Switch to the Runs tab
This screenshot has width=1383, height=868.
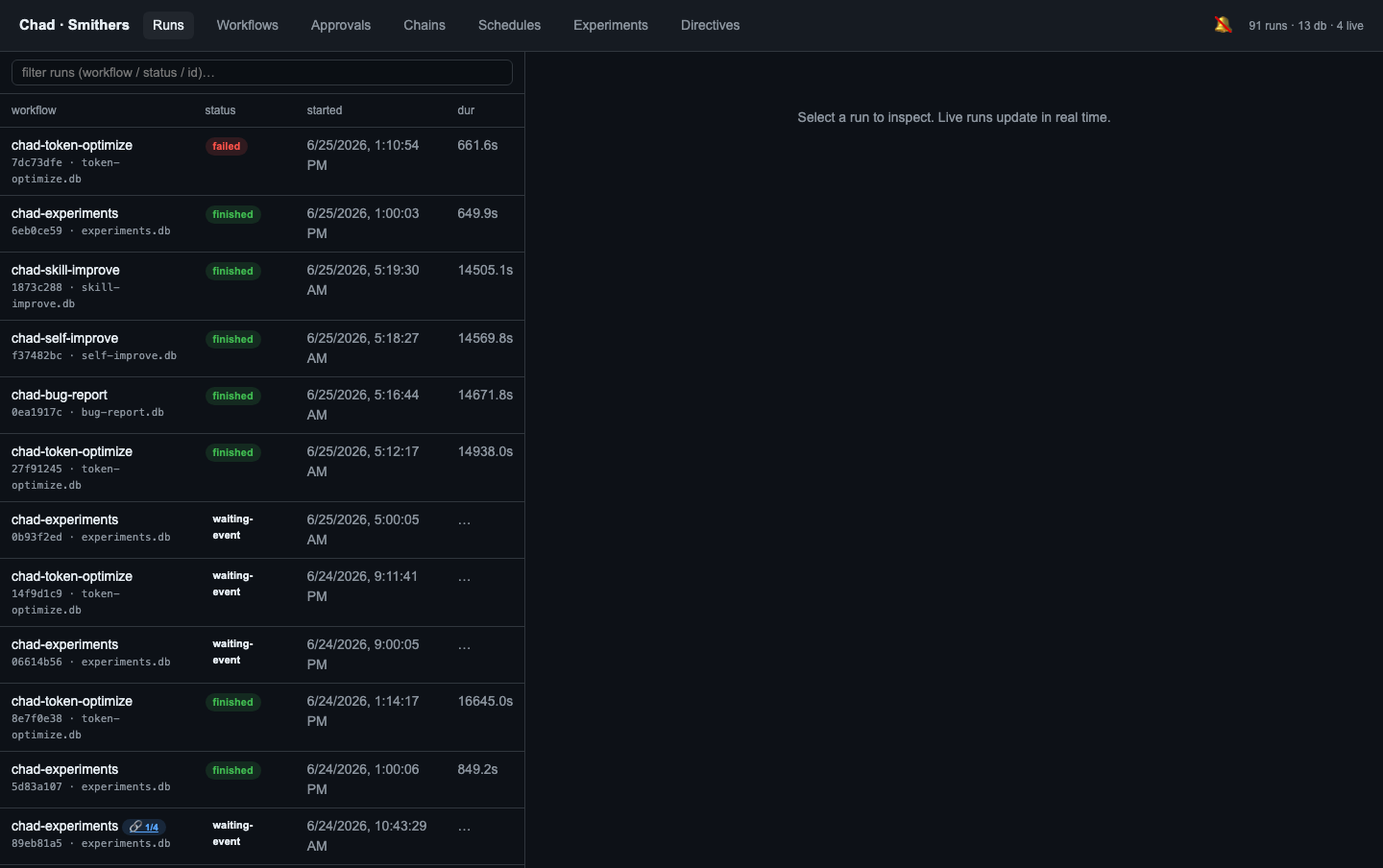tap(168, 25)
